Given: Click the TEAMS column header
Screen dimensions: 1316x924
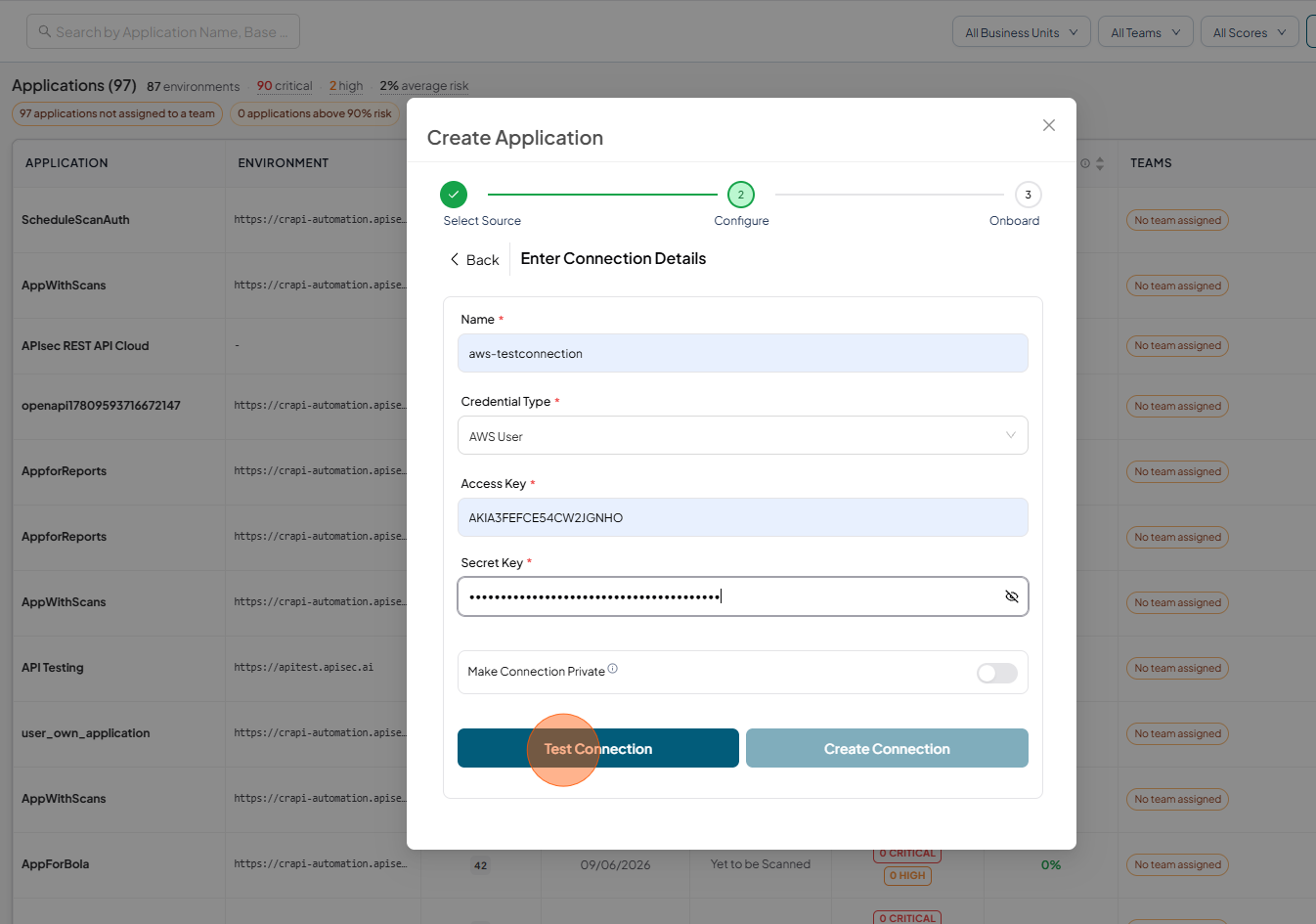Looking at the screenshot, I should 1151,163.
